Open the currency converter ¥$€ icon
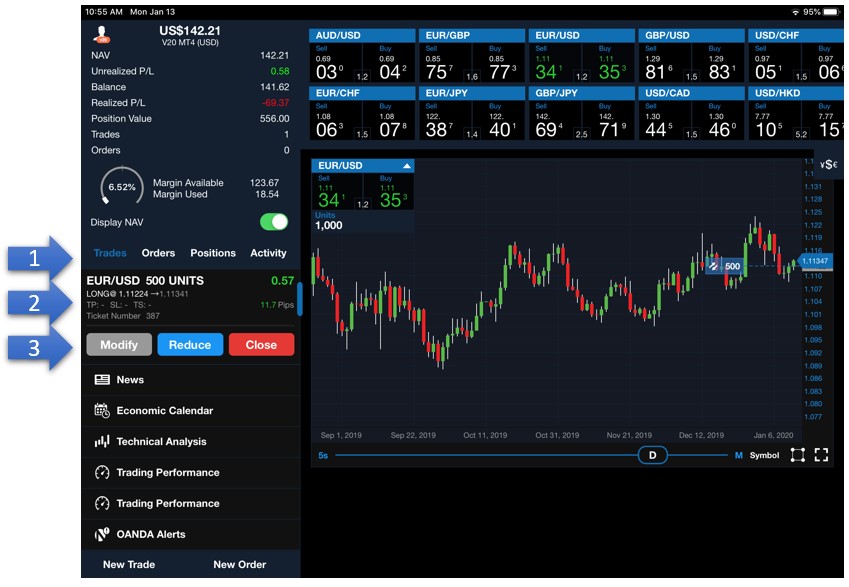The image size is (849, 587). point(828,165)
